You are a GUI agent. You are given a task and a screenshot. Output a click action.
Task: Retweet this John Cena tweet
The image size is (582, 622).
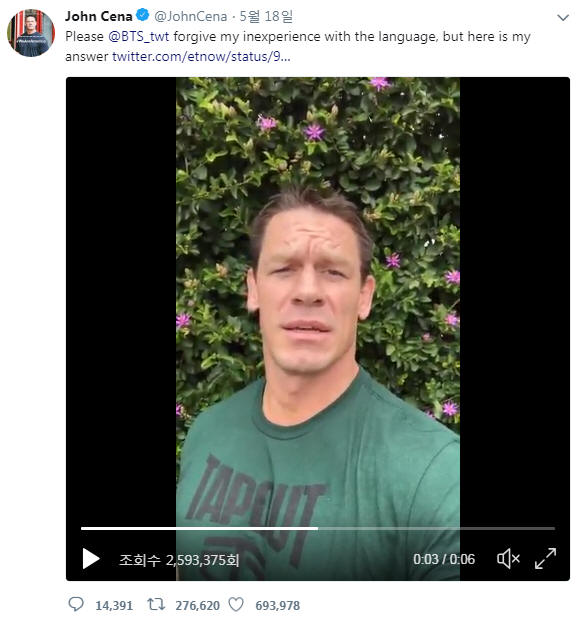(156, 605)
